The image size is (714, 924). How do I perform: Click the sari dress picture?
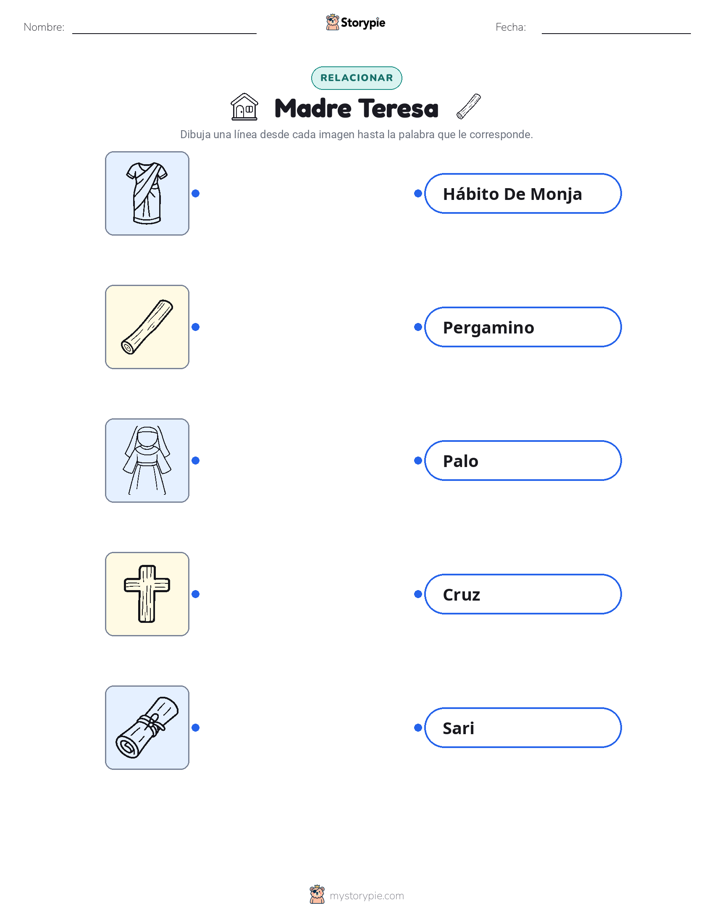(147, 193)
